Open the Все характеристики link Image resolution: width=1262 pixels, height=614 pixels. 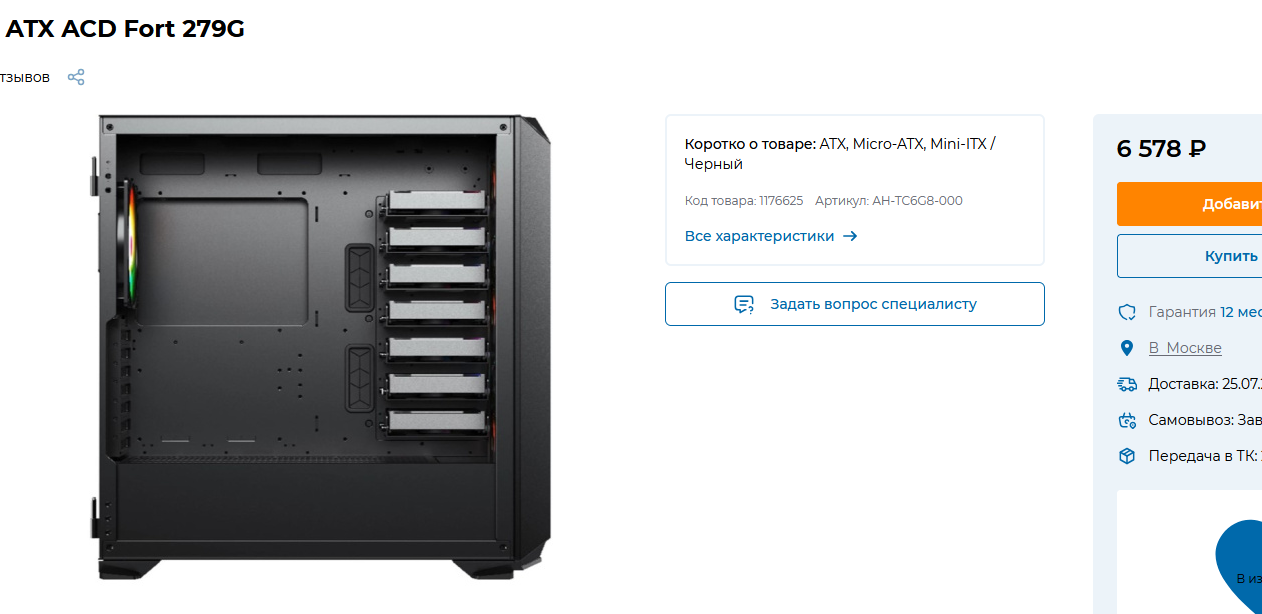coord(759,237)
